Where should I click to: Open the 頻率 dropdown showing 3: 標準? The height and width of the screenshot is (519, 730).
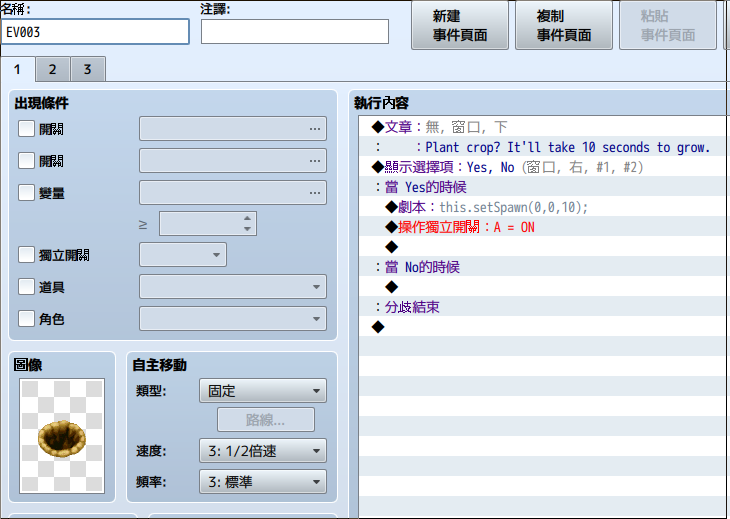(x=263, y=482)
